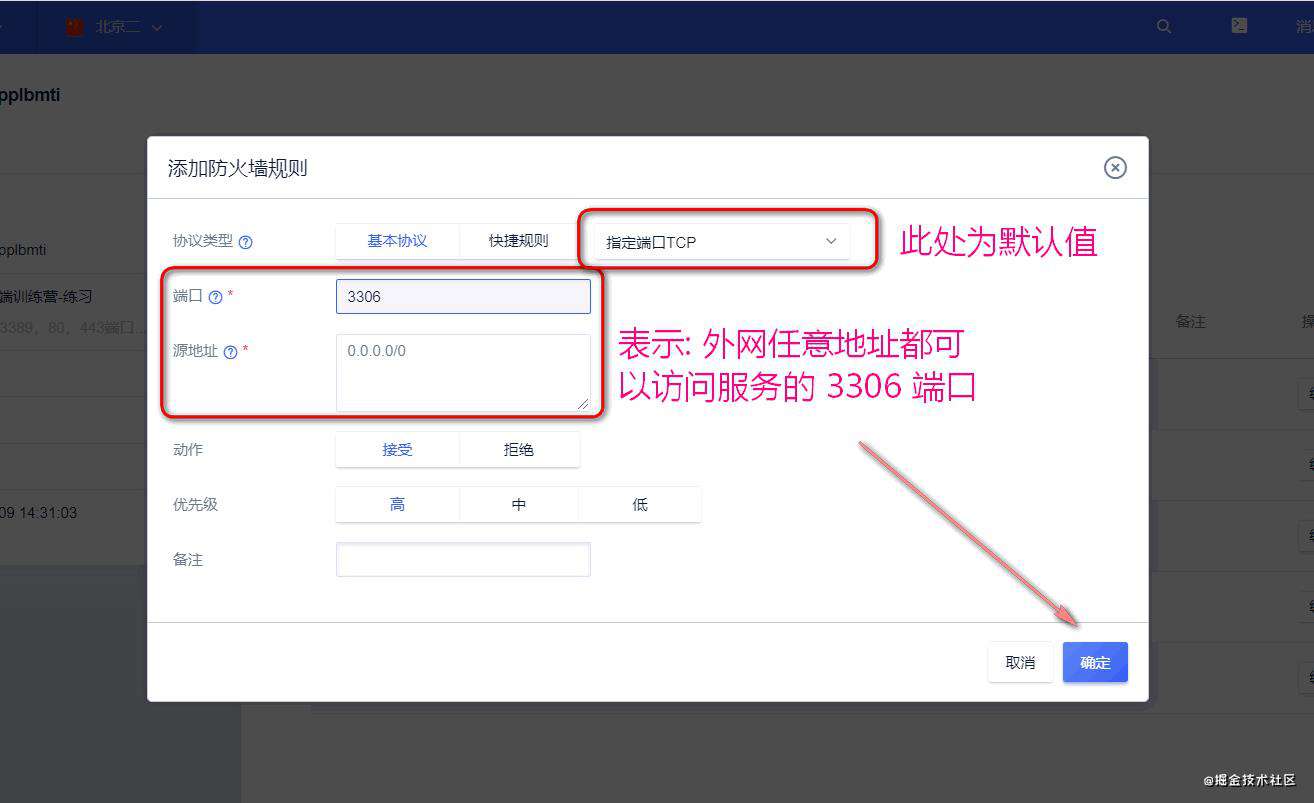Screen dimensions: 1314x803
Task: Choose 接受 as the action
Action: click(x=397, y=450)
